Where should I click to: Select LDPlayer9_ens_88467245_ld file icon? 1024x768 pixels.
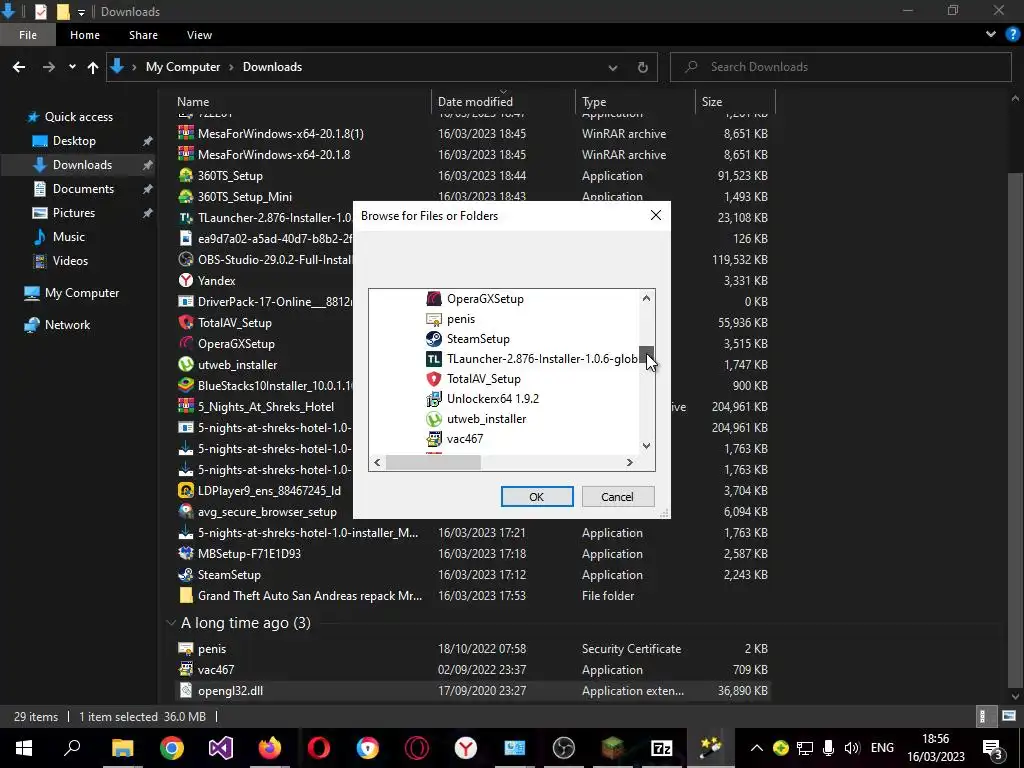(186, 490)
